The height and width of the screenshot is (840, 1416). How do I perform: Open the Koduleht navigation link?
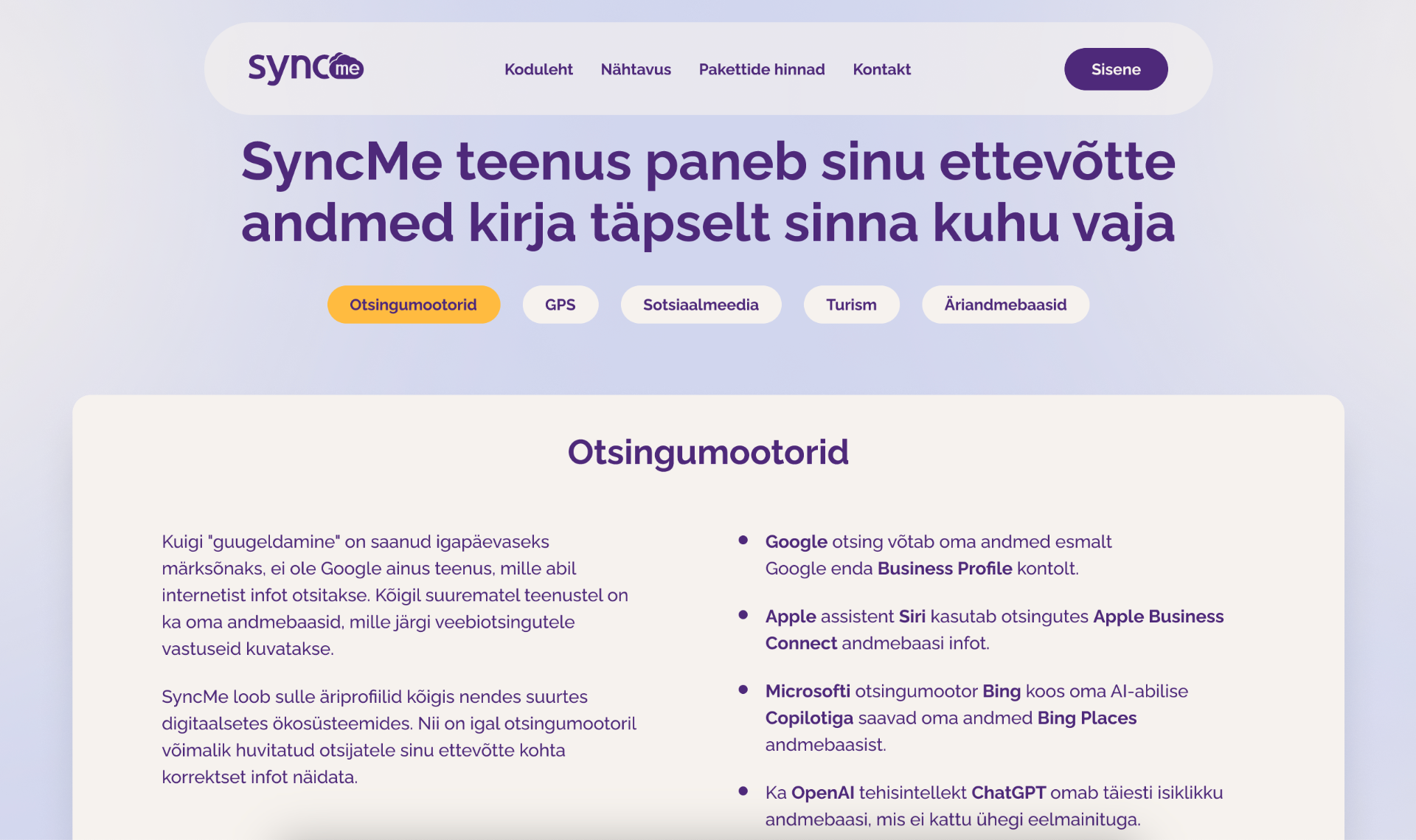538,69
